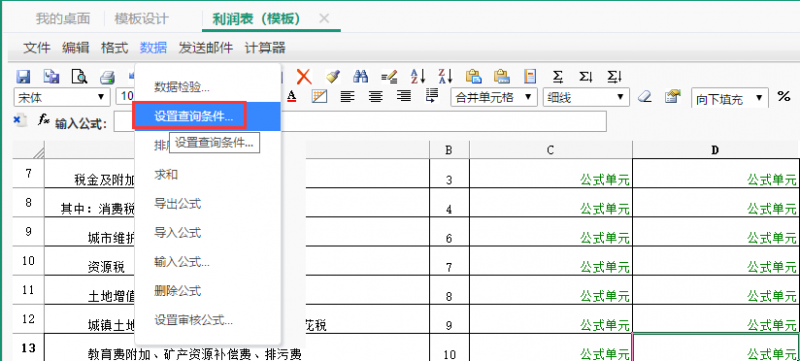
Task: Select 求和 menu entry
Action: [x=208, y=175]
